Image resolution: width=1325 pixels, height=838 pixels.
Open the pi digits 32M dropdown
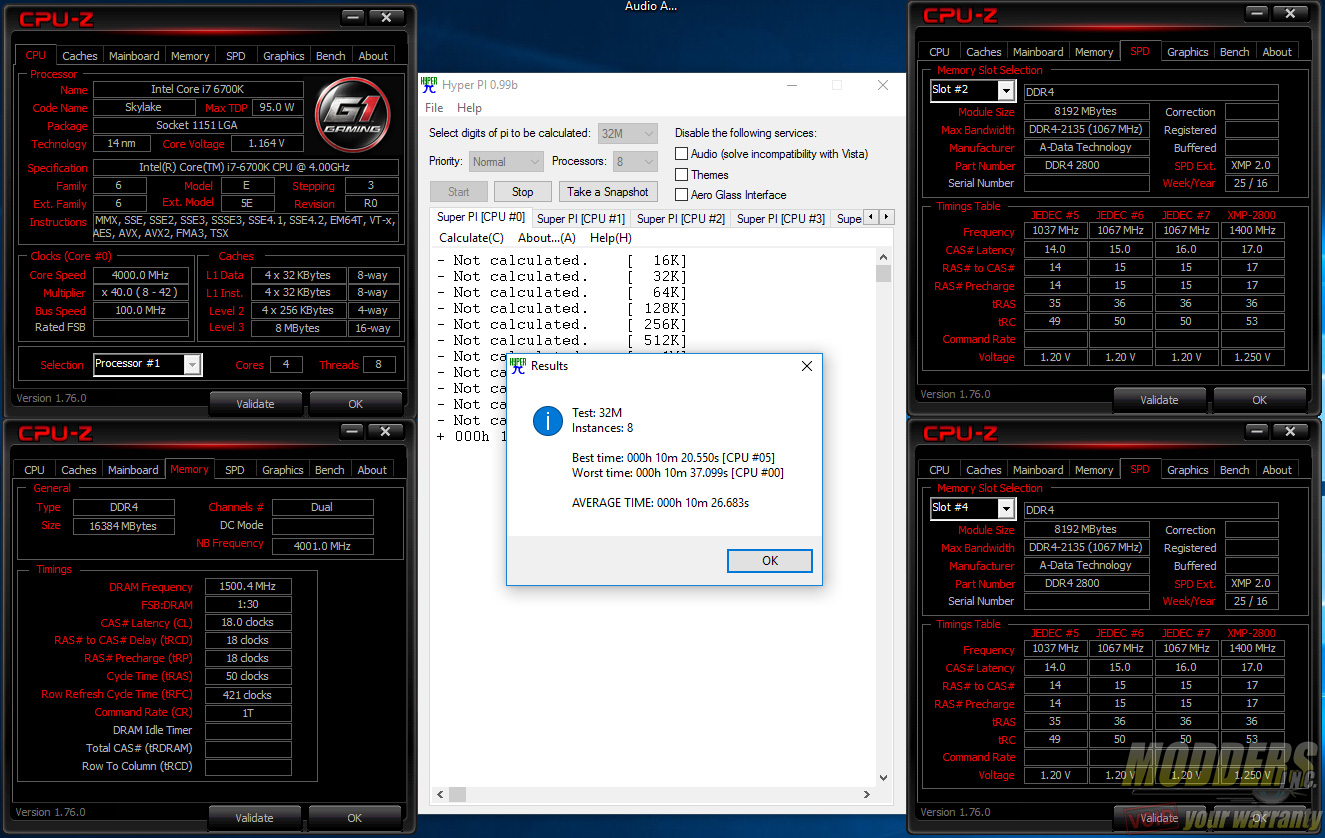(x=628, y=133)
